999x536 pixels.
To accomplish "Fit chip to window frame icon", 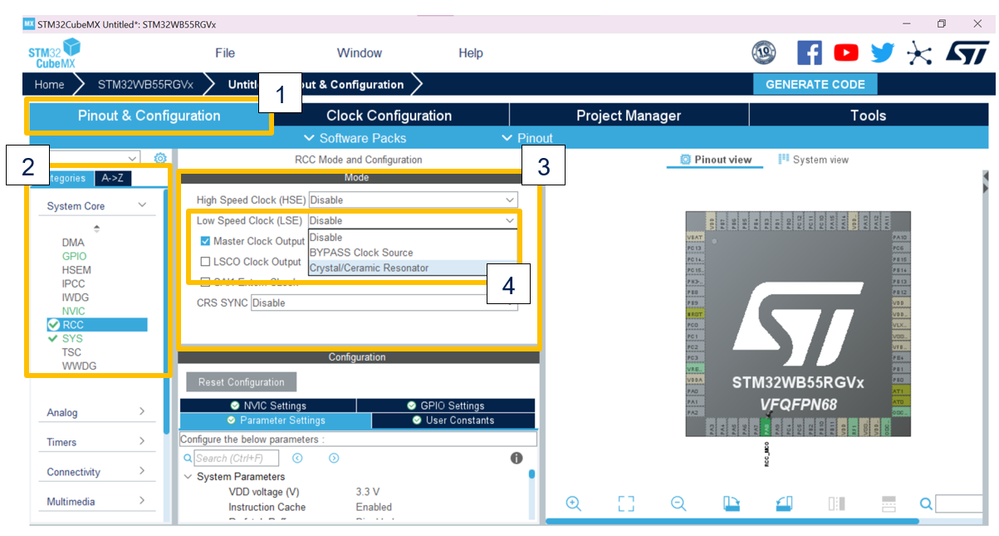I will pos(626,503).
